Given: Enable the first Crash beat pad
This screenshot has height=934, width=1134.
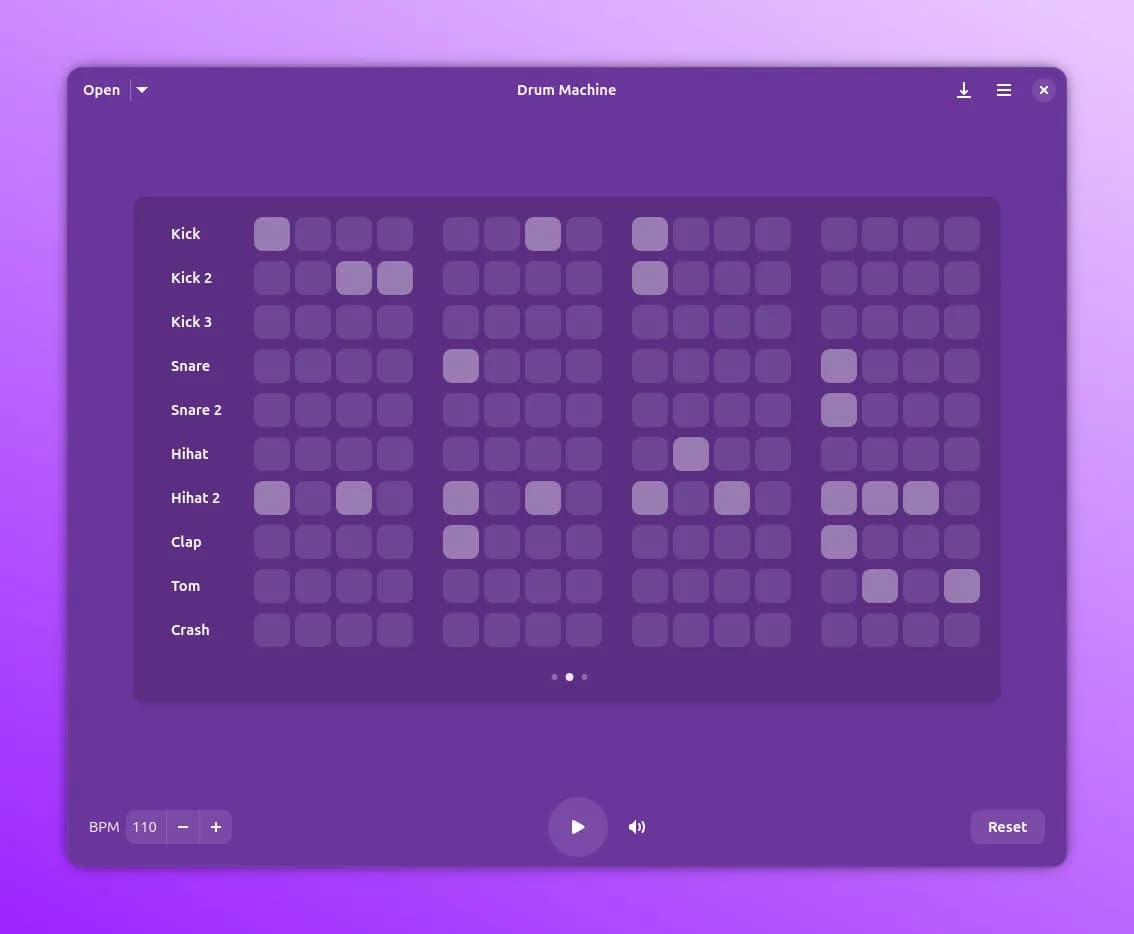Looking at the screenshot, I should (272, 630).
